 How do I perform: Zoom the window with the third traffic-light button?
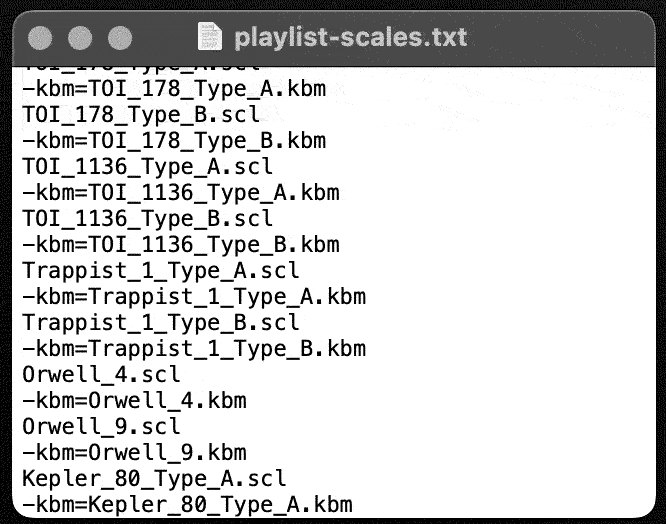click(x=120, y=38)
